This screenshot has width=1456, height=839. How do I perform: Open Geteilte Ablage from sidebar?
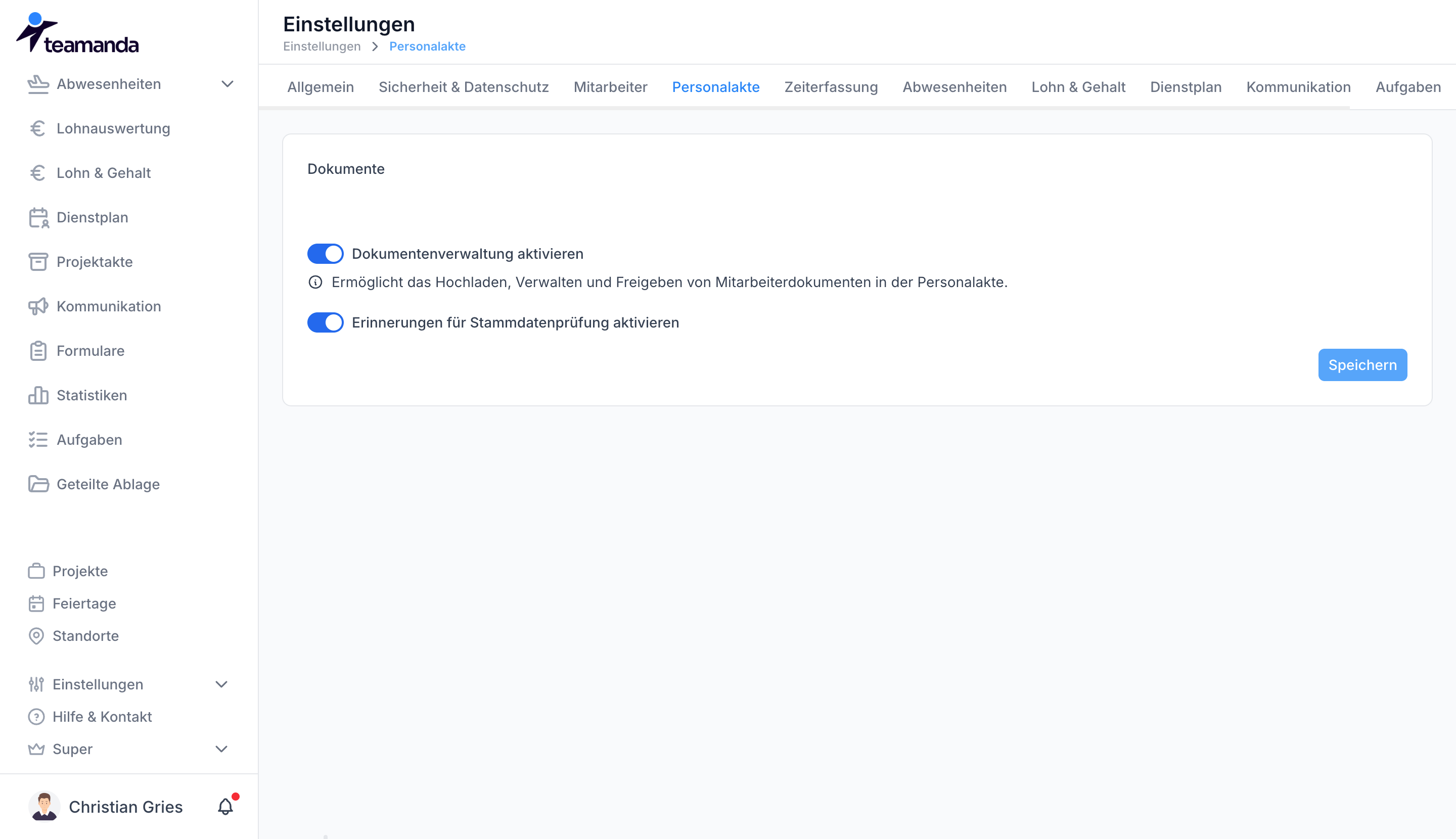click(108, 484)
